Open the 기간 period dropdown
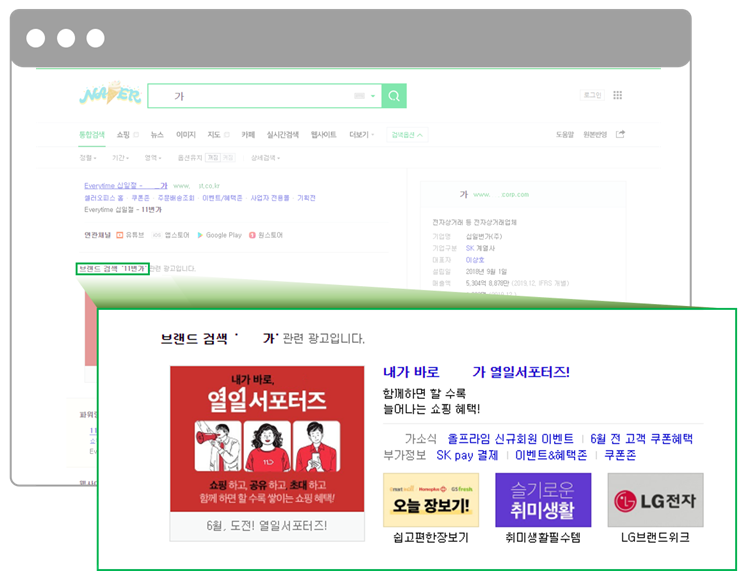746x580 pixels. tap(120, 157)
